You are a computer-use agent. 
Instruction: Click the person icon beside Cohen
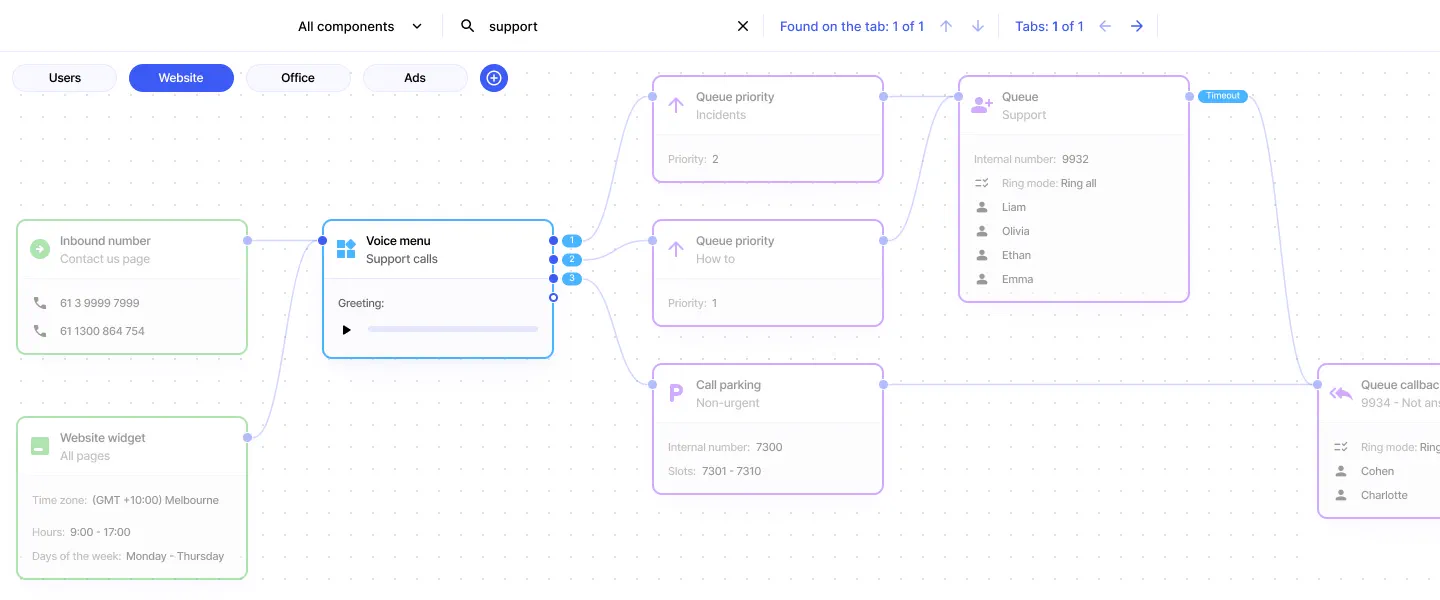coord(1340,471)
